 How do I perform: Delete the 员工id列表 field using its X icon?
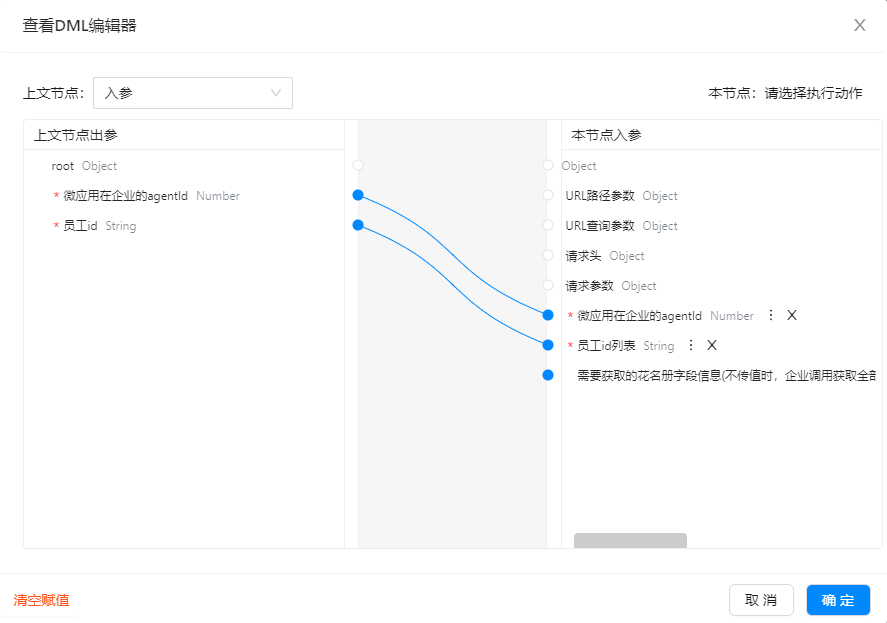(712, 345)
